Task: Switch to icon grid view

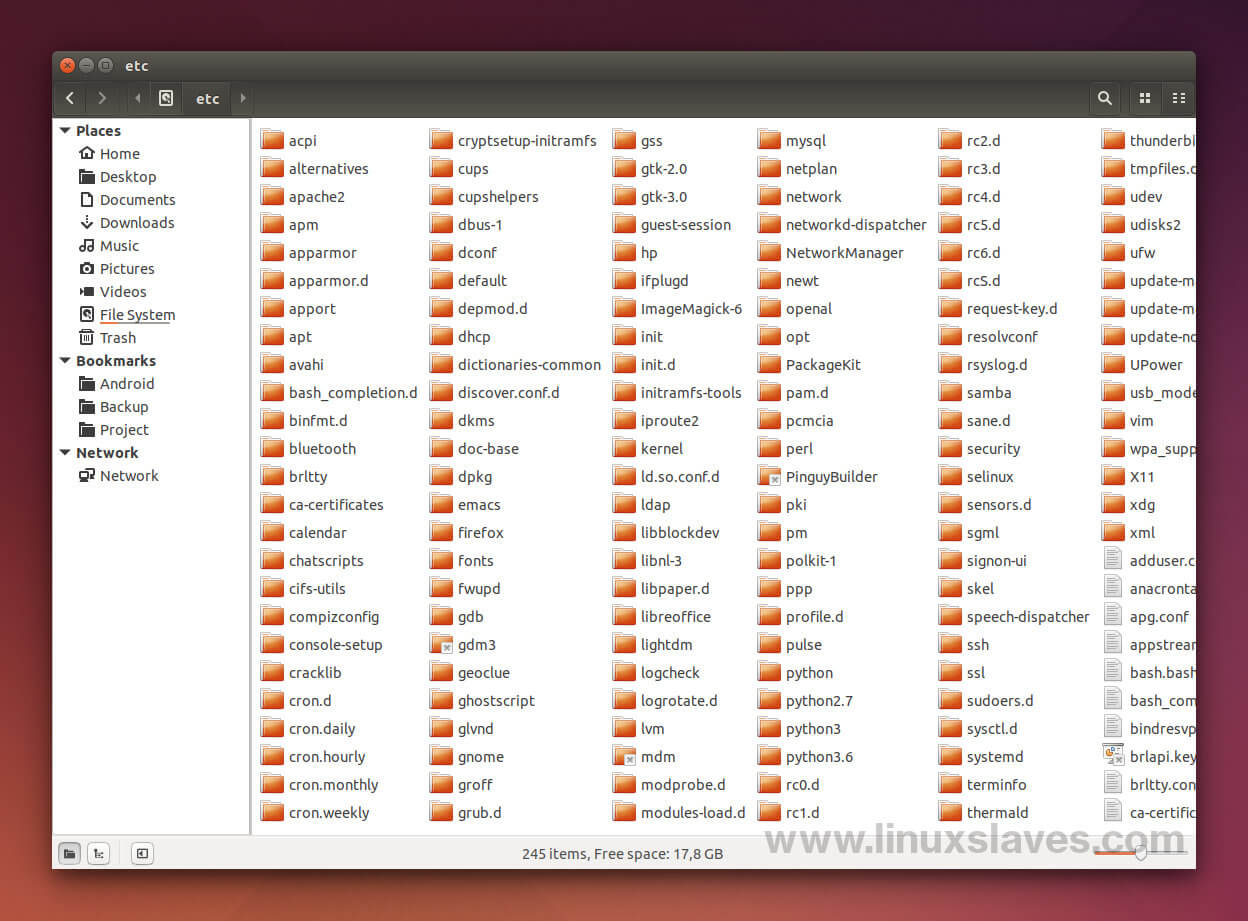Action: 1145,98
